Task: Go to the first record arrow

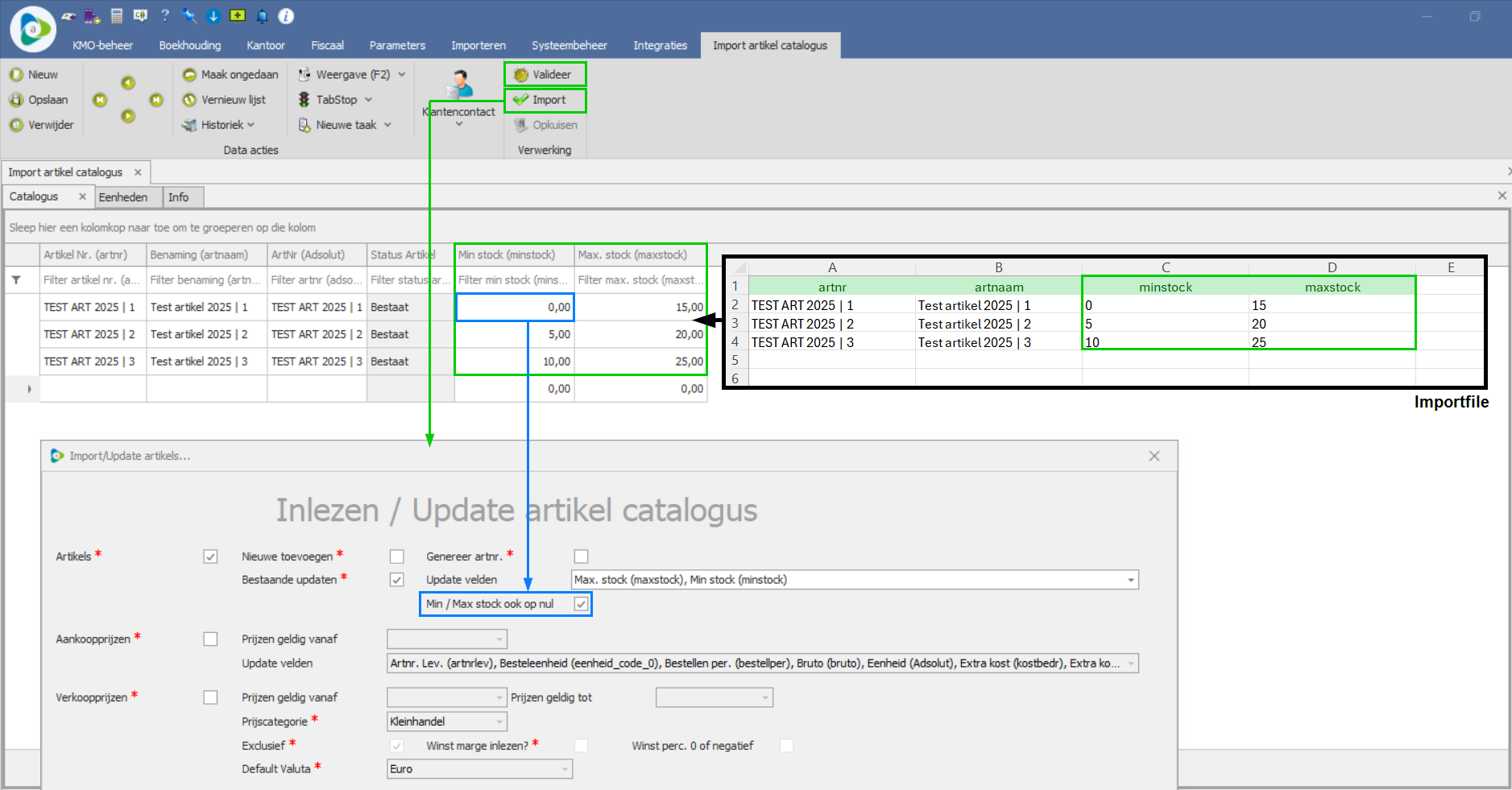Action: point(100,100)
